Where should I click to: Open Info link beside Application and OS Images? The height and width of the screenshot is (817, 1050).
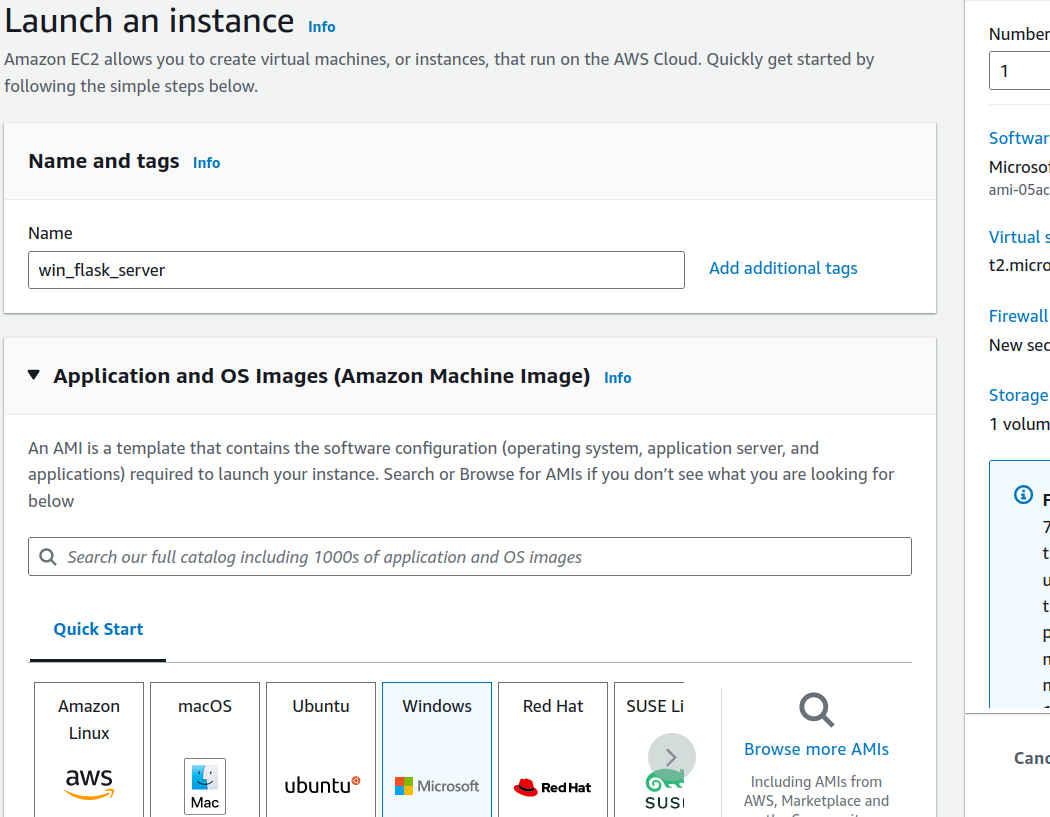coord(618,378)
